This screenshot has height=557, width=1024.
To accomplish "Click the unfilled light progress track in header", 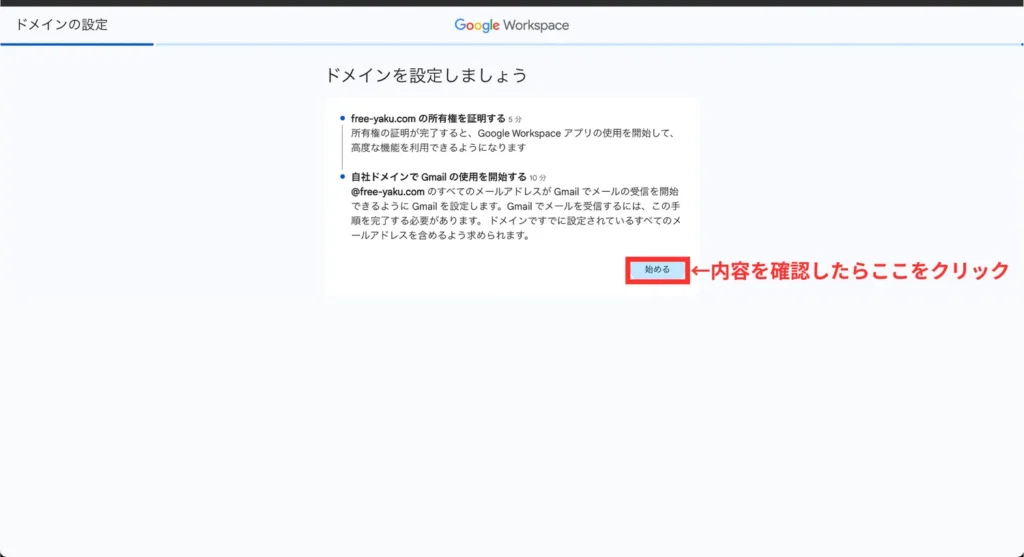I will 588,44.
